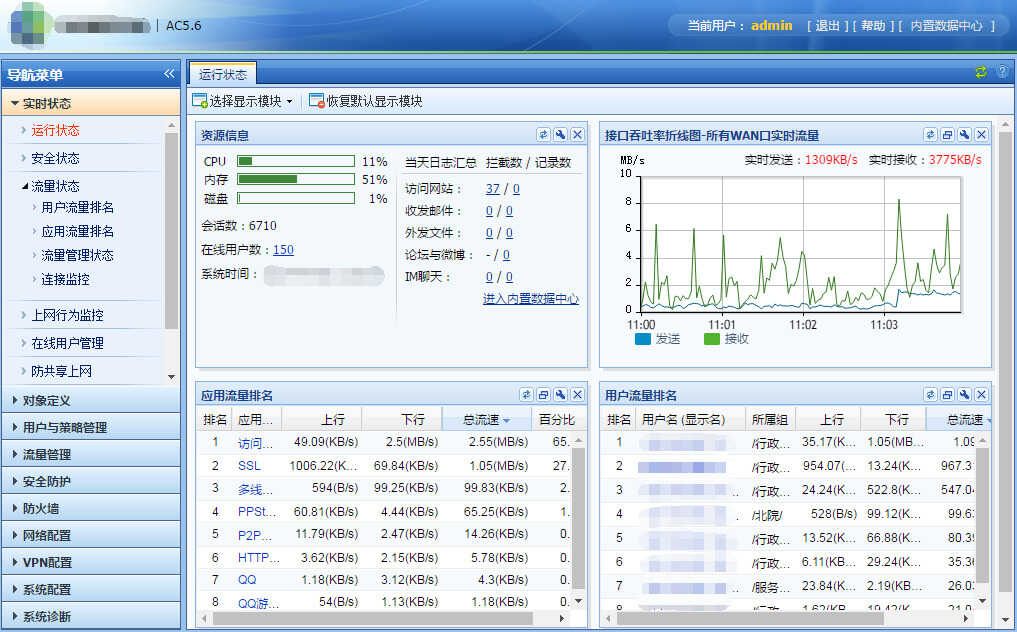
Task: Refresh the 用户流量排名 panel
Action: coord(931,395)
